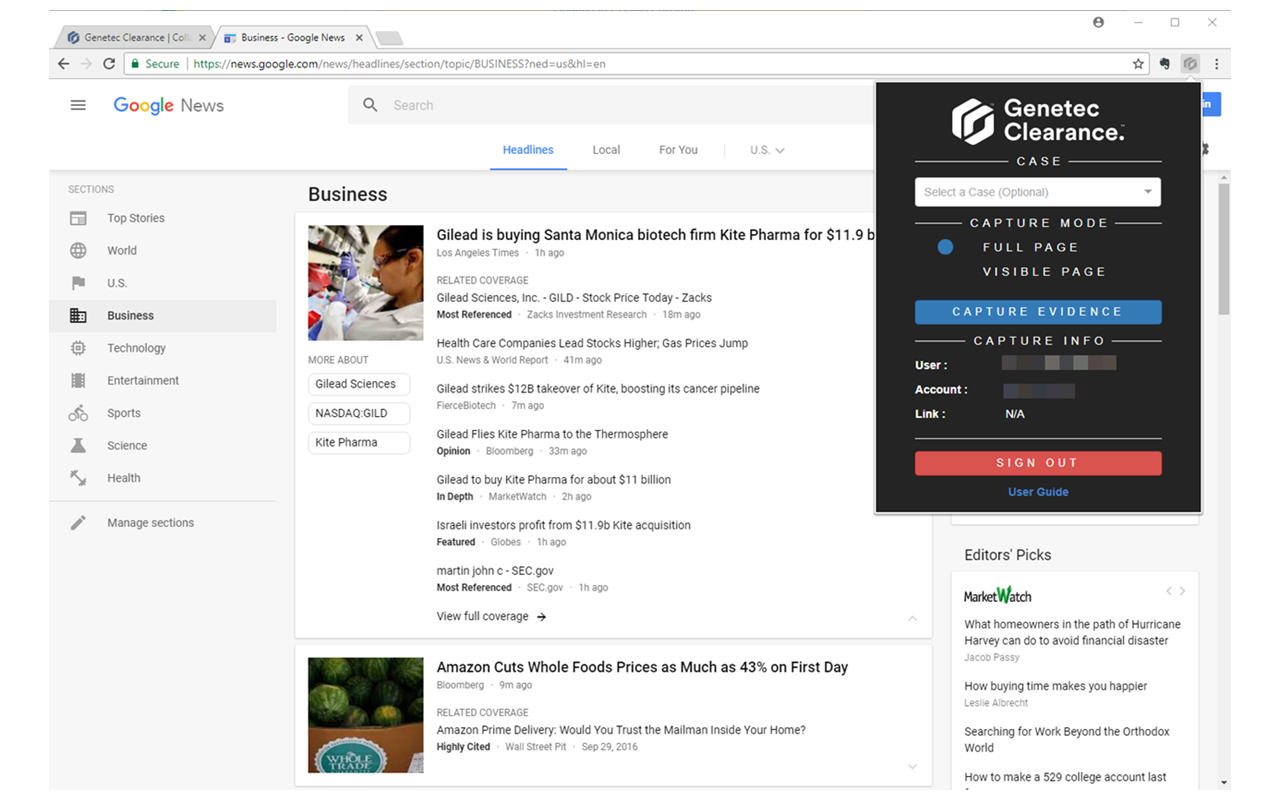This screenshot has width=1280, height=800.
Task: Click the browser back arrow
Action: point(64,63)
